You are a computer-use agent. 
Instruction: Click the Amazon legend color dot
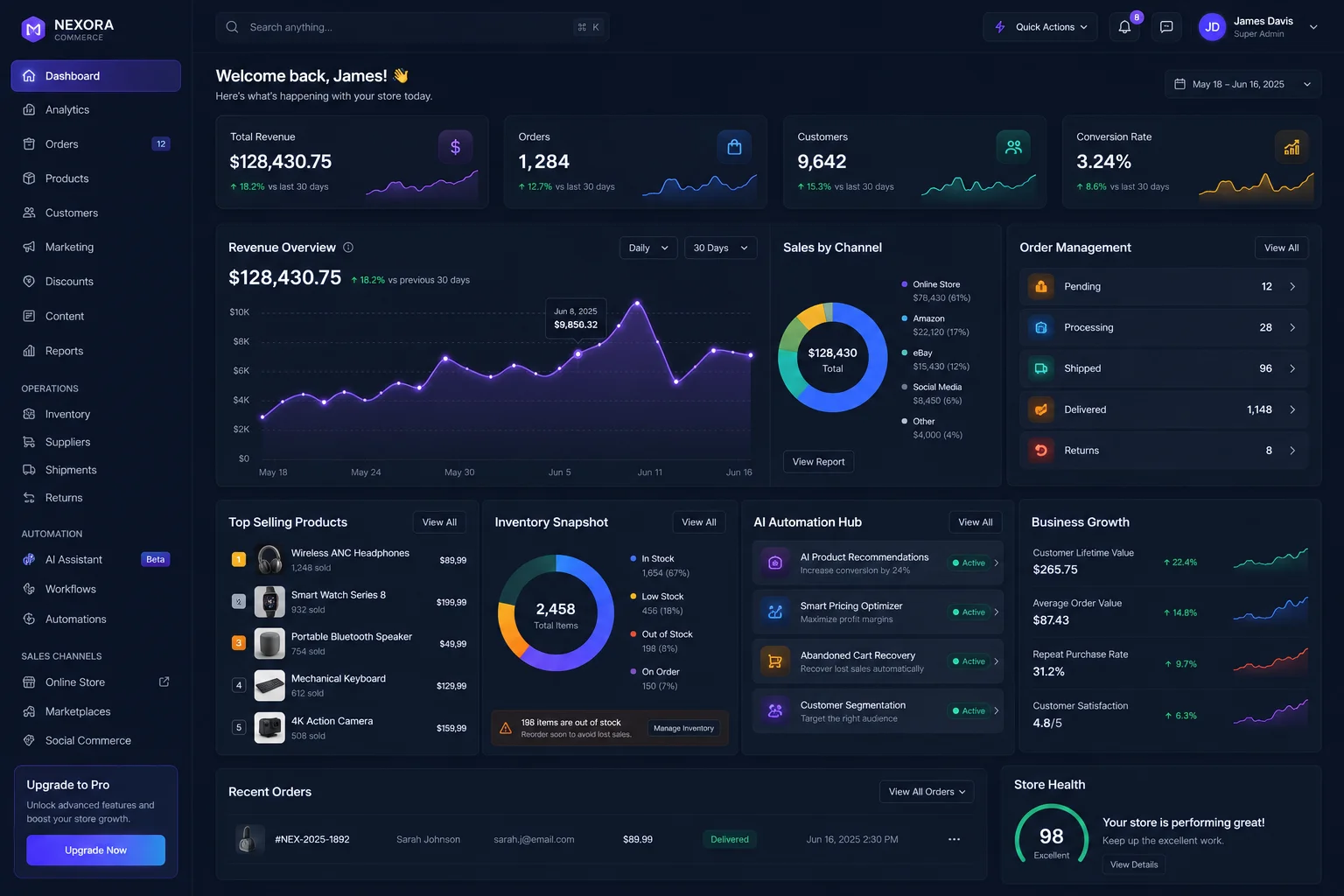[x=904, y=318]
